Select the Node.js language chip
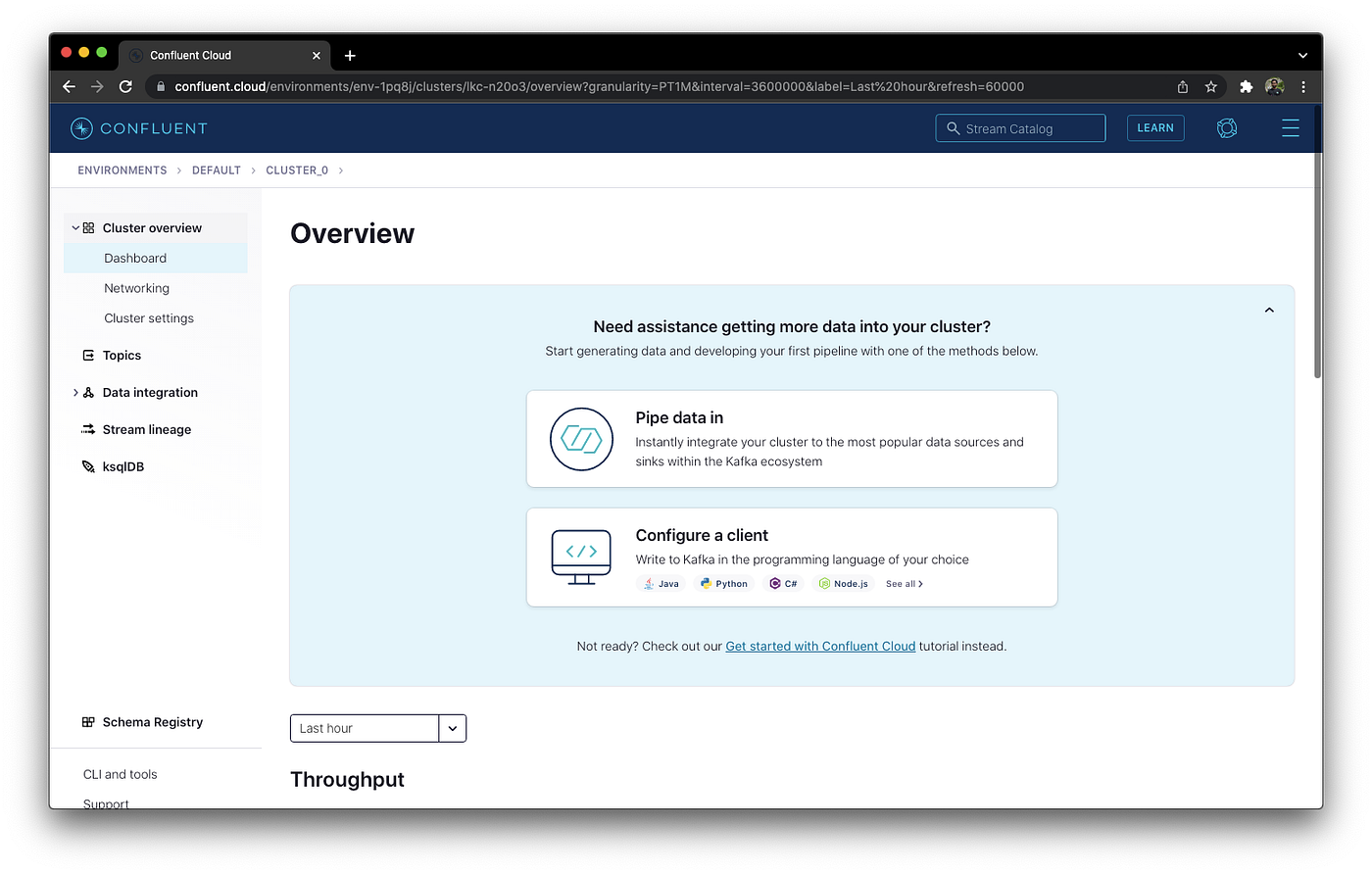The height and width of the screenshot is (874, 1372). click(x=843, y=584)
